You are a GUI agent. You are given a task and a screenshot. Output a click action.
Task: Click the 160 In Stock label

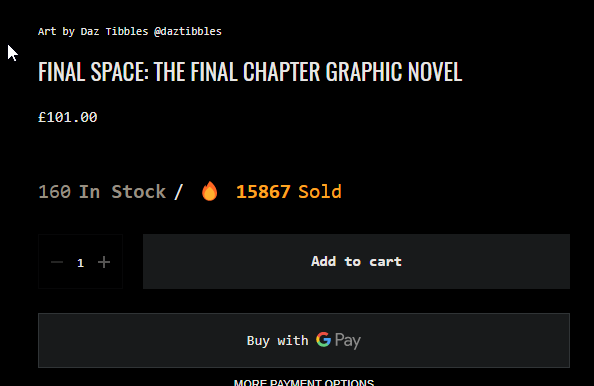tap(102, 192)
